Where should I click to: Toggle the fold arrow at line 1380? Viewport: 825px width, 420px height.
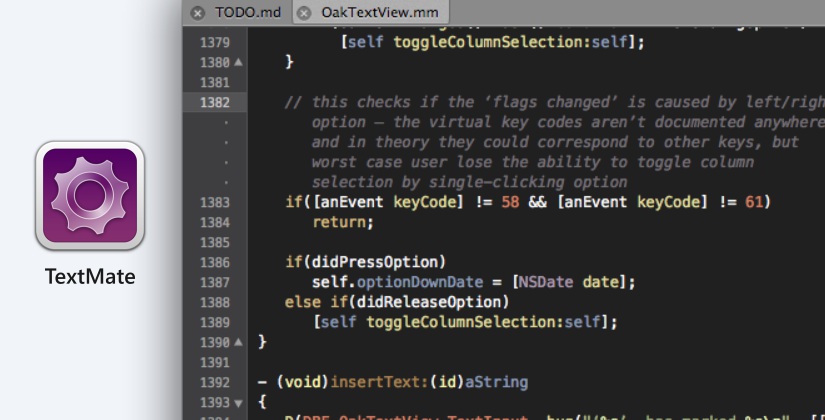coord(237,62)
